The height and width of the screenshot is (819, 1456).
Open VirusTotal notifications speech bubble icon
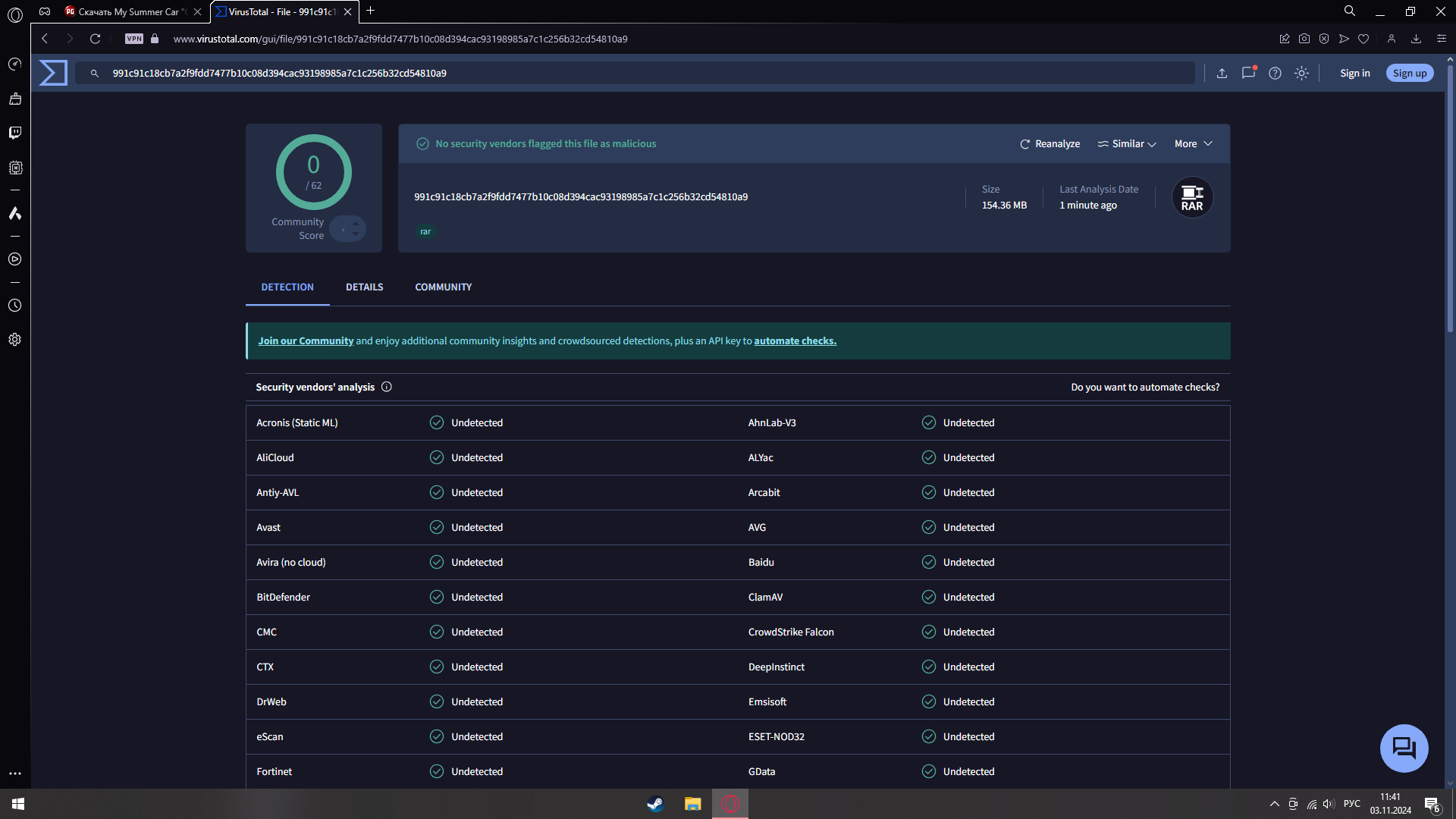[x=1248, y=74]
